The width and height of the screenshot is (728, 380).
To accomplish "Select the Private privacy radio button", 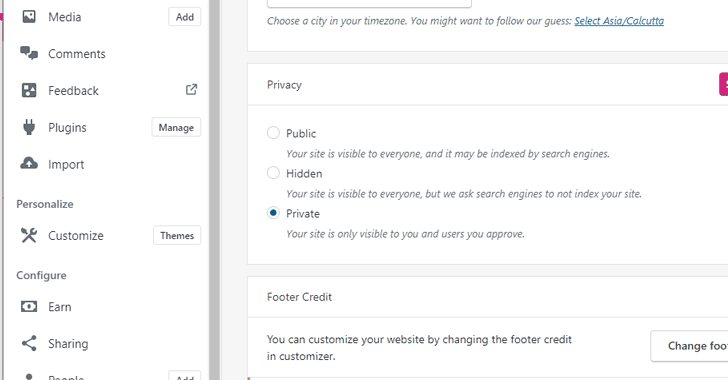I will click(273, 213).
